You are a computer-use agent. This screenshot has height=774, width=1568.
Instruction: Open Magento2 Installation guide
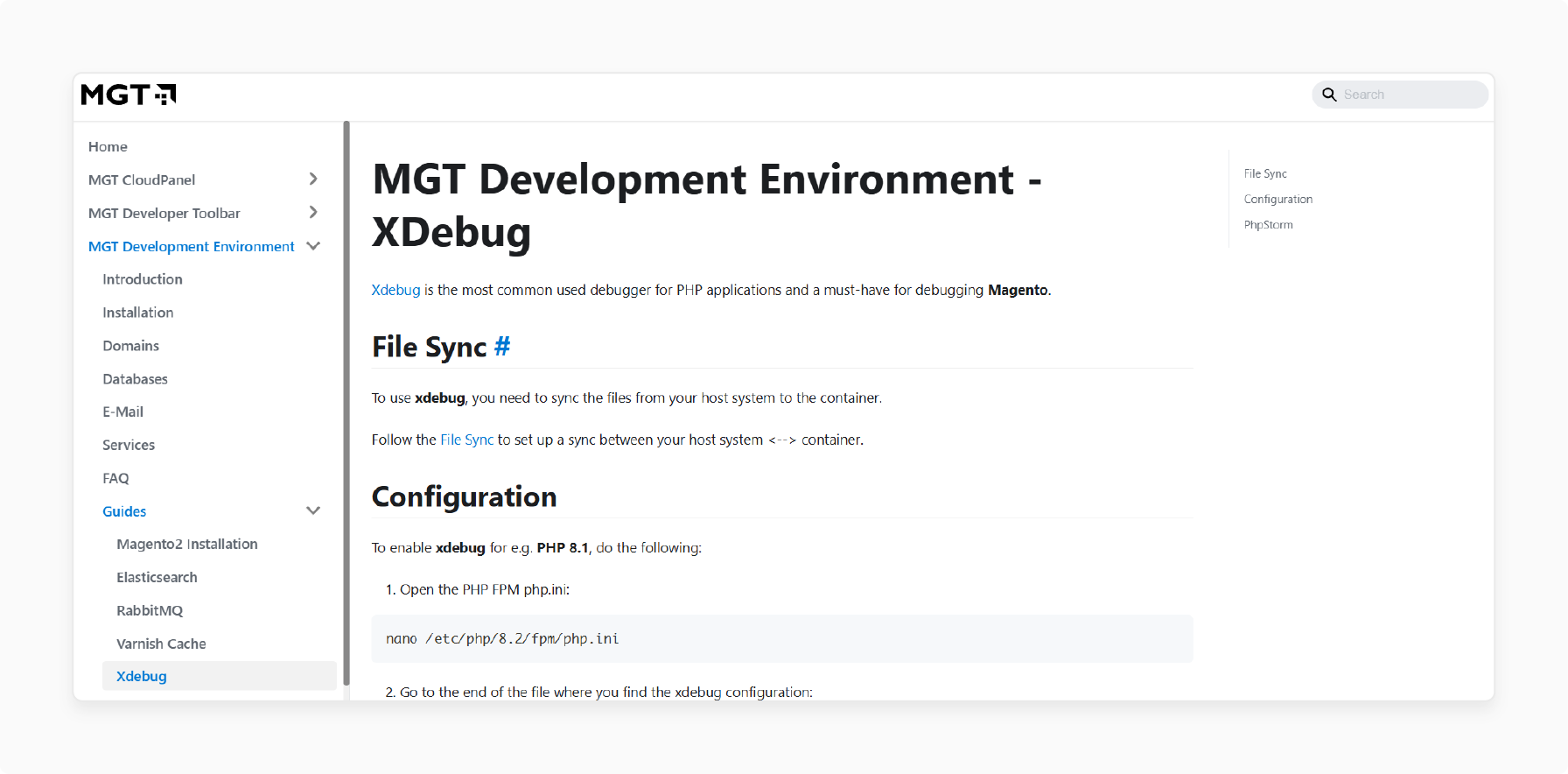point(187,545)
